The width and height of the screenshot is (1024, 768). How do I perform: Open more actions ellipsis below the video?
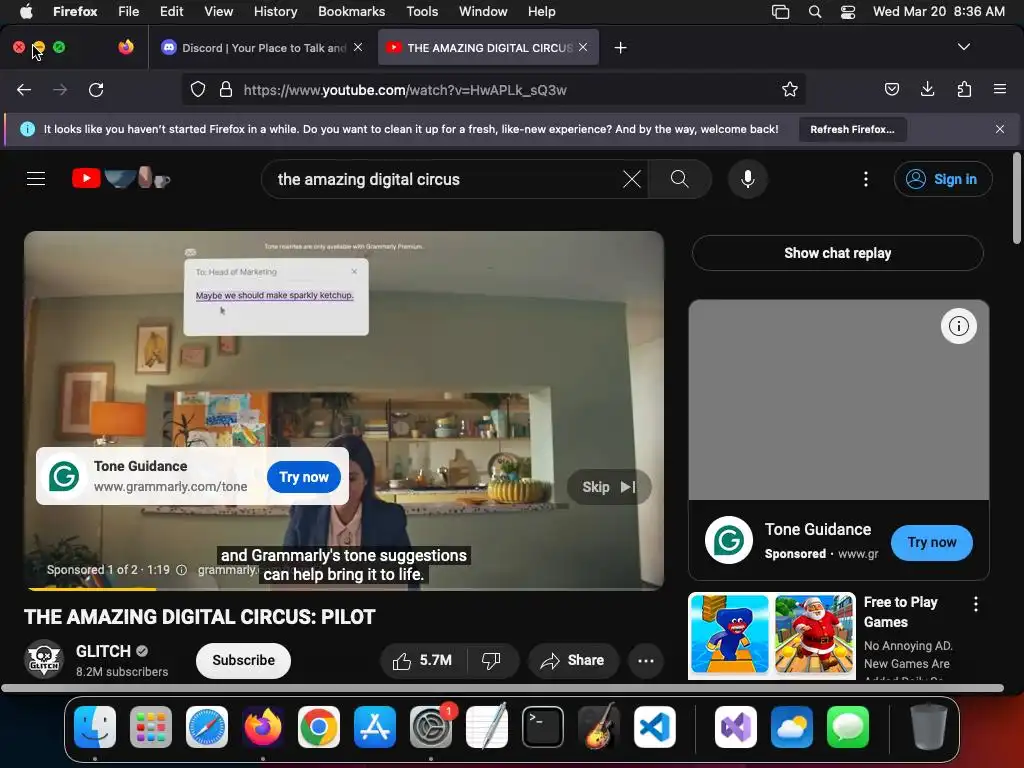tap(646, 661)
